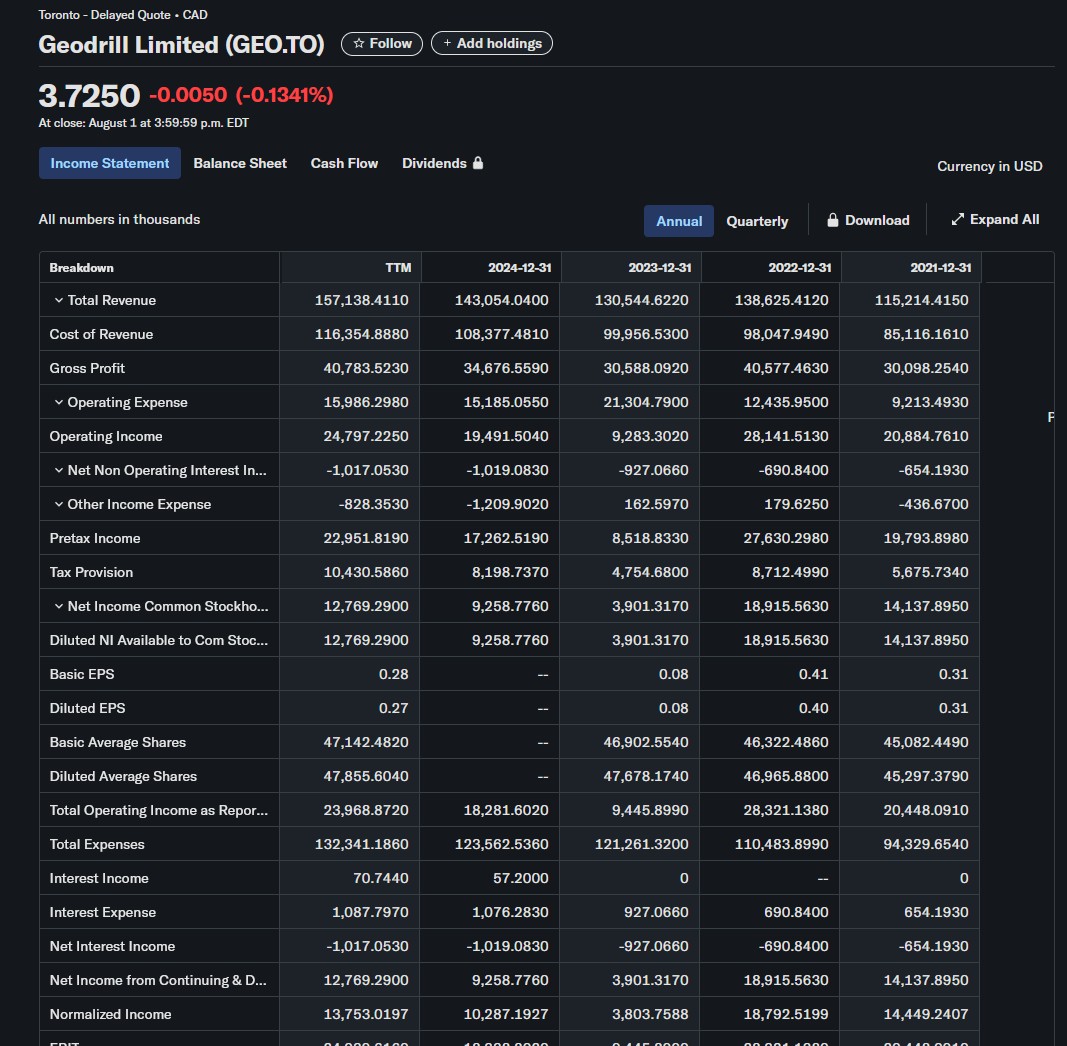Click the lock icon beside Download
The width and height of the screenshot is (1067, 1046).
(832, 220)
